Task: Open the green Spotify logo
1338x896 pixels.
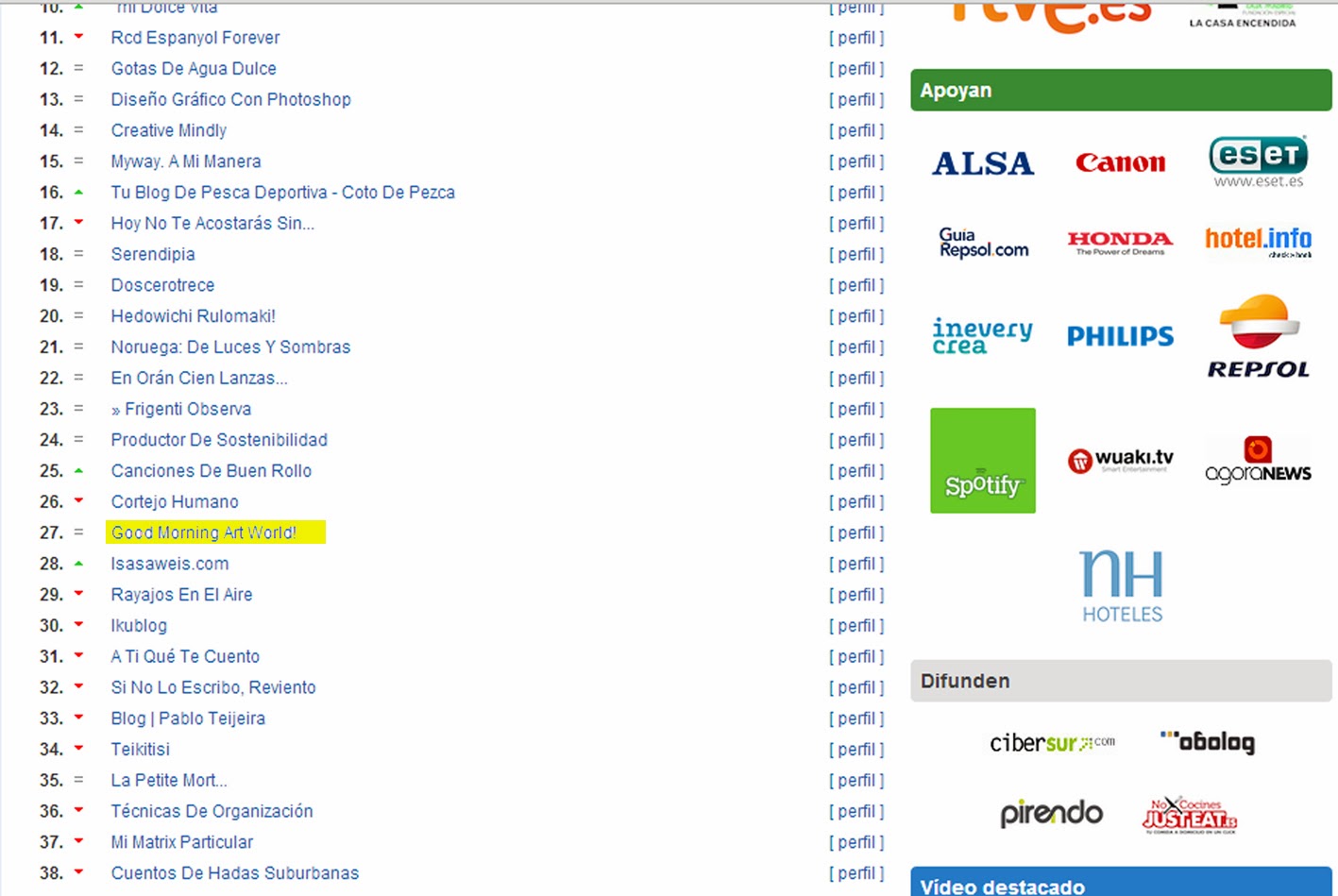Action: [983, 461]
